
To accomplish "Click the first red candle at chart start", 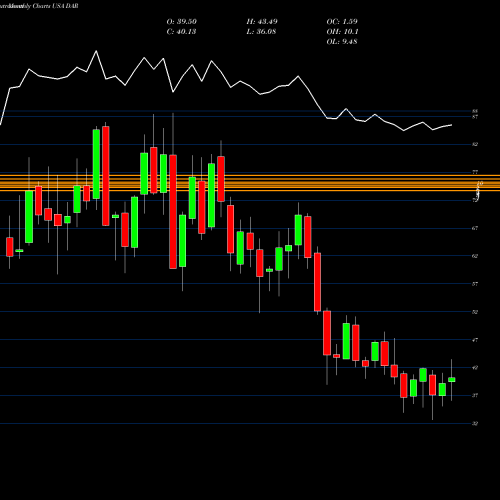I will pos(10,247).
